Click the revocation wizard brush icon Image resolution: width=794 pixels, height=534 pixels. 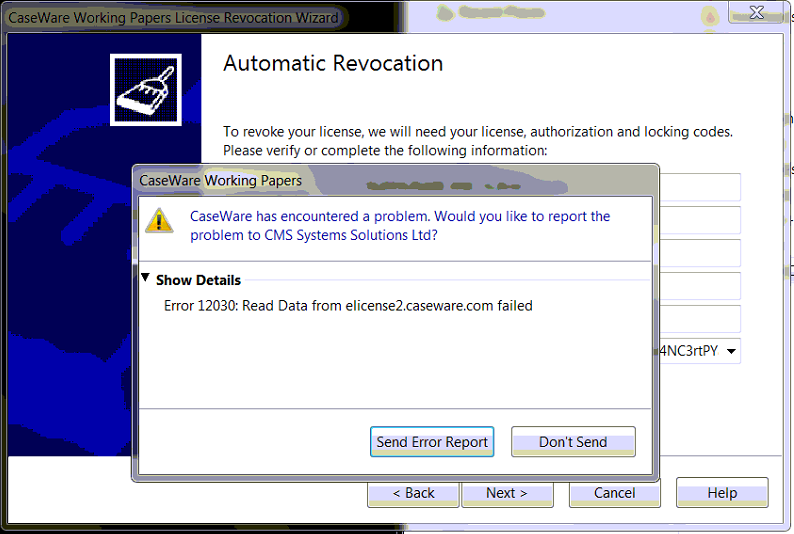[x=146, y=90]
